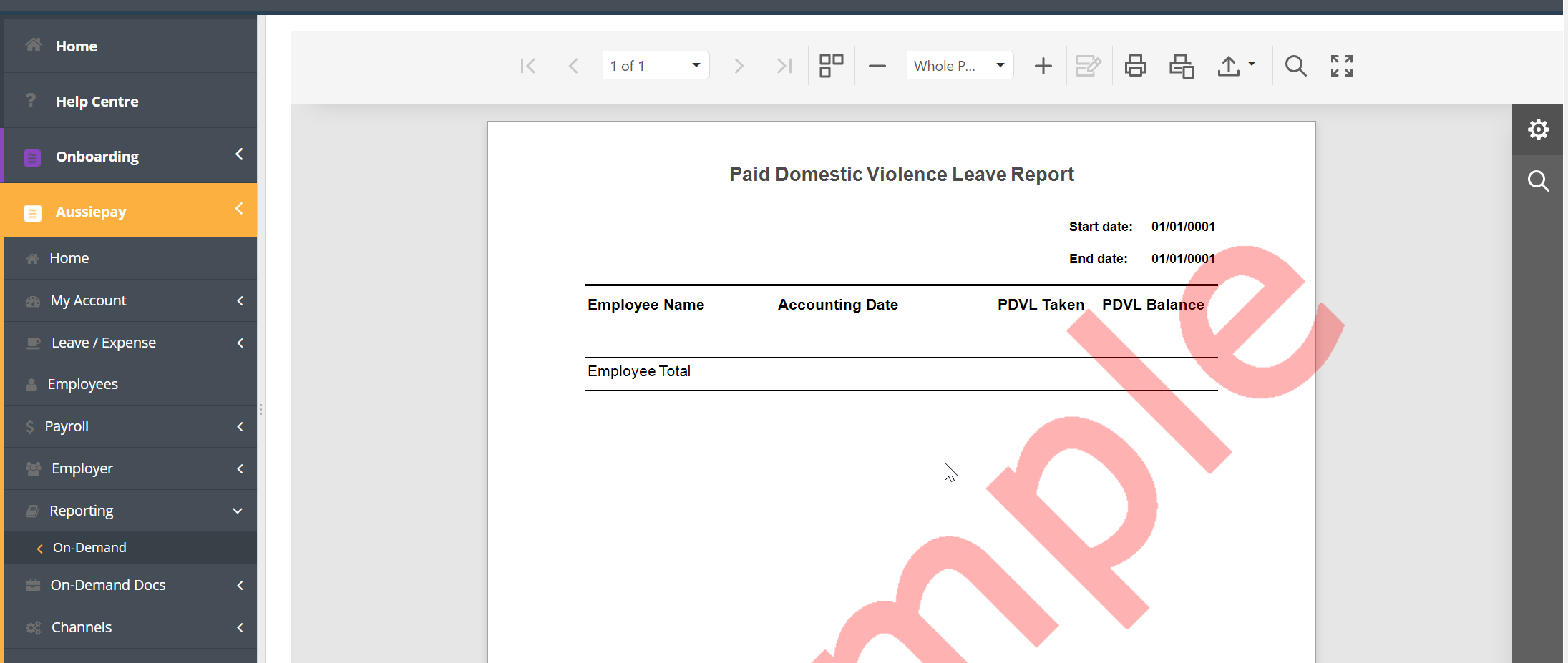Click the Employee Name column header
This screenshot has width=1568, height=663.
646,305
